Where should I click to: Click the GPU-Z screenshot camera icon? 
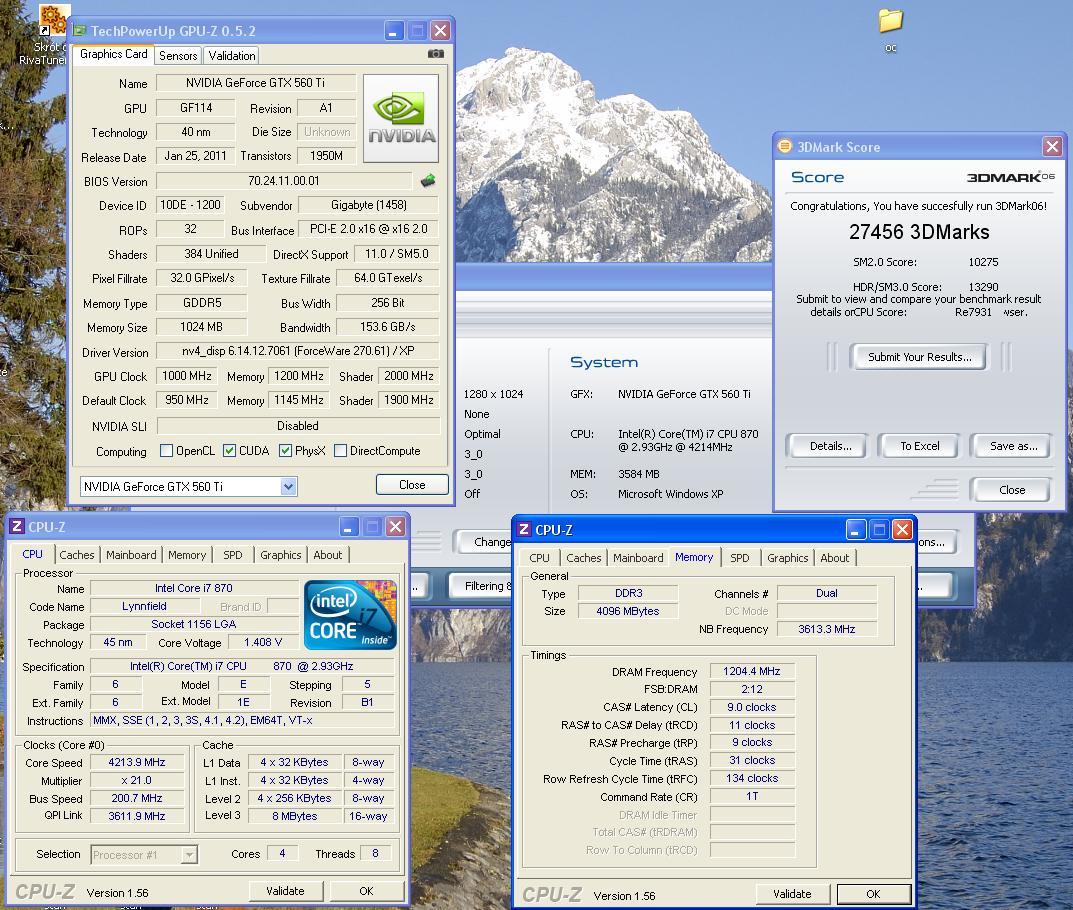point(436,53)
